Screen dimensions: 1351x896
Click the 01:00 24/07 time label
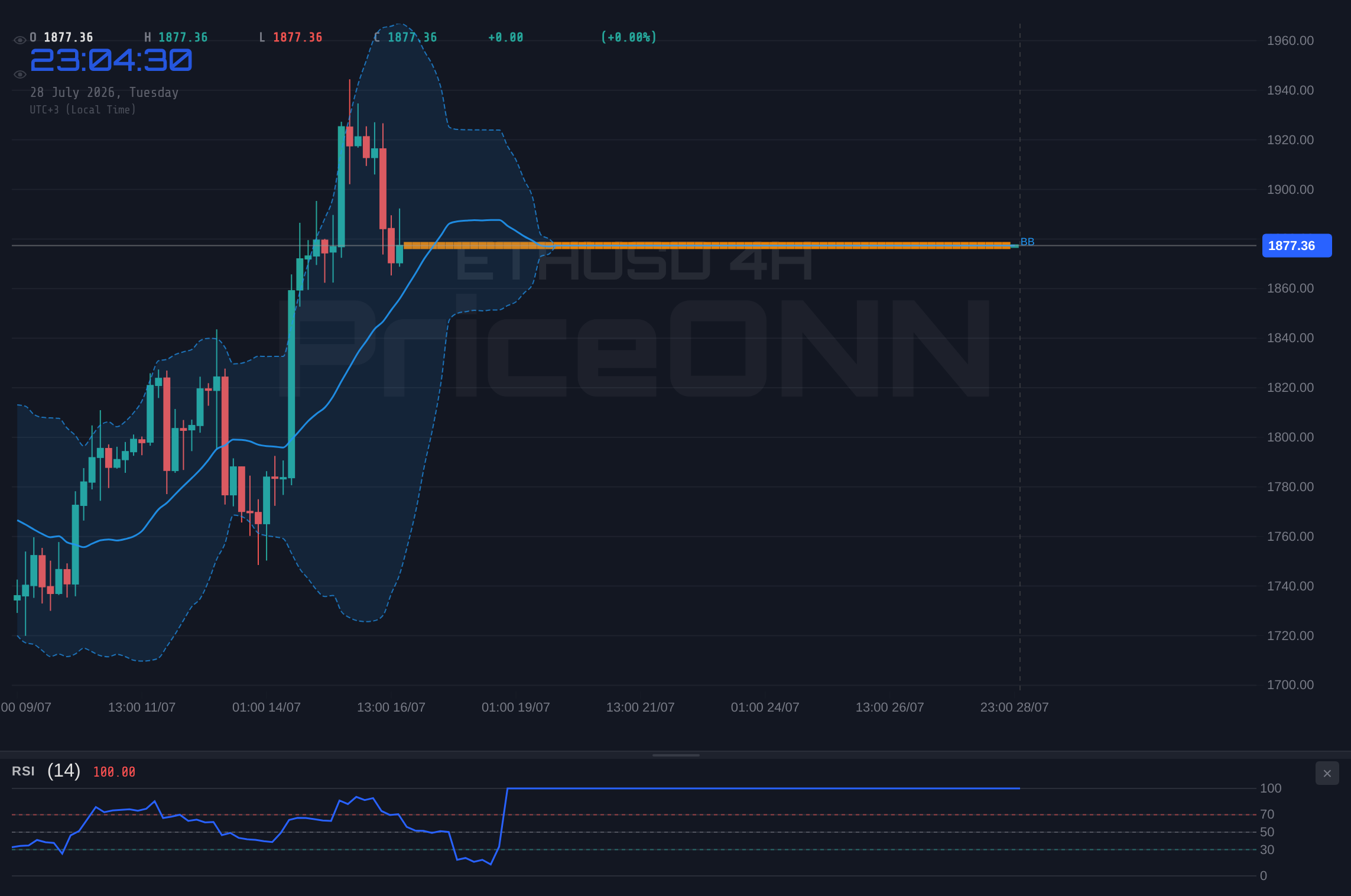765,707
